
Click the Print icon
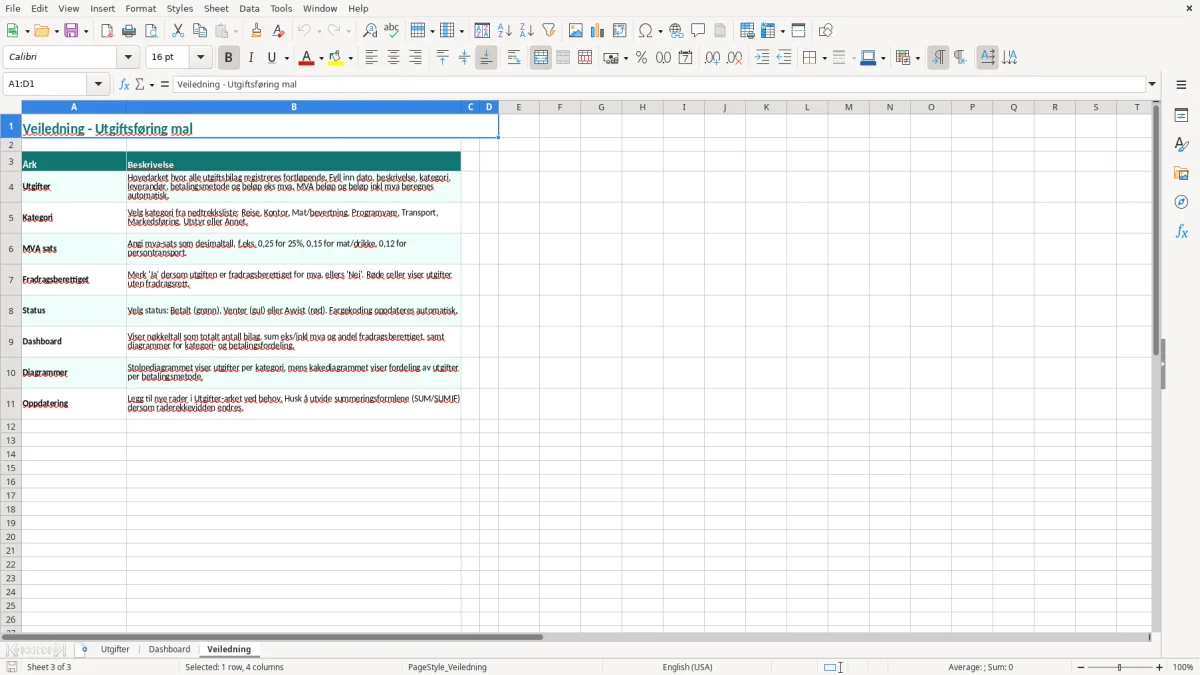click(129, 31)
